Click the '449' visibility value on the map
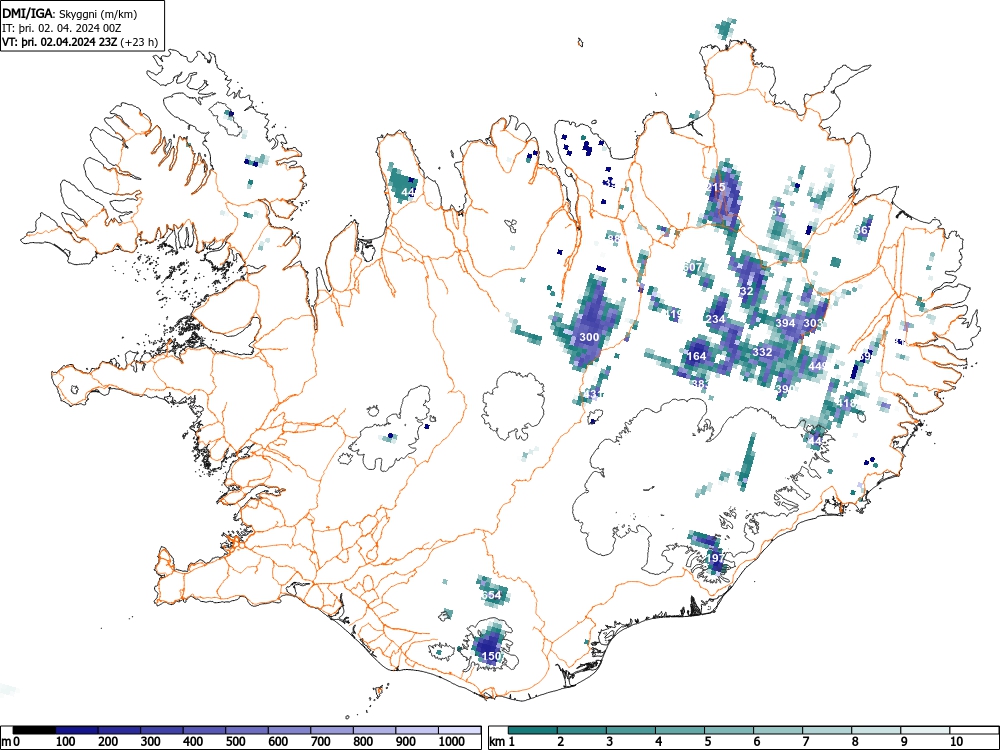The width and height of the screenshot is (1000, 750). 817,366
